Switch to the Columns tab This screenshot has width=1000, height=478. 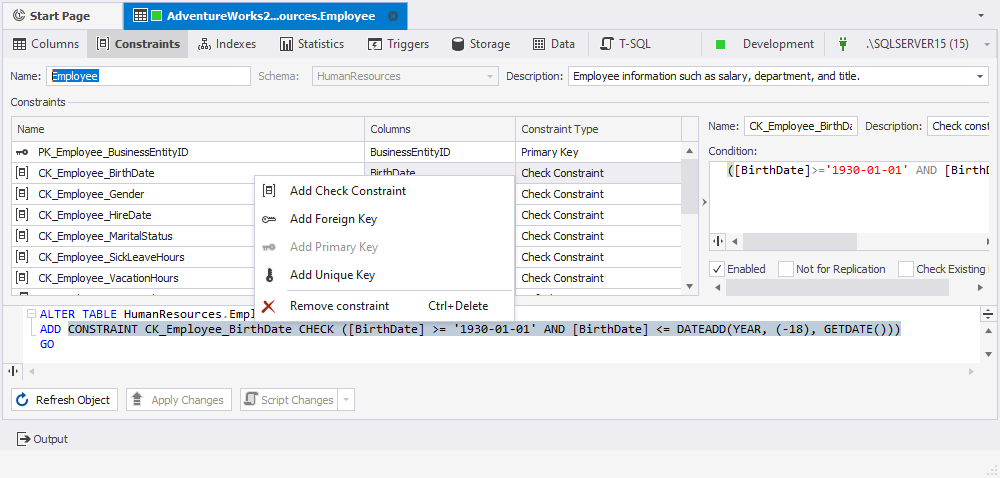point(46,44)
